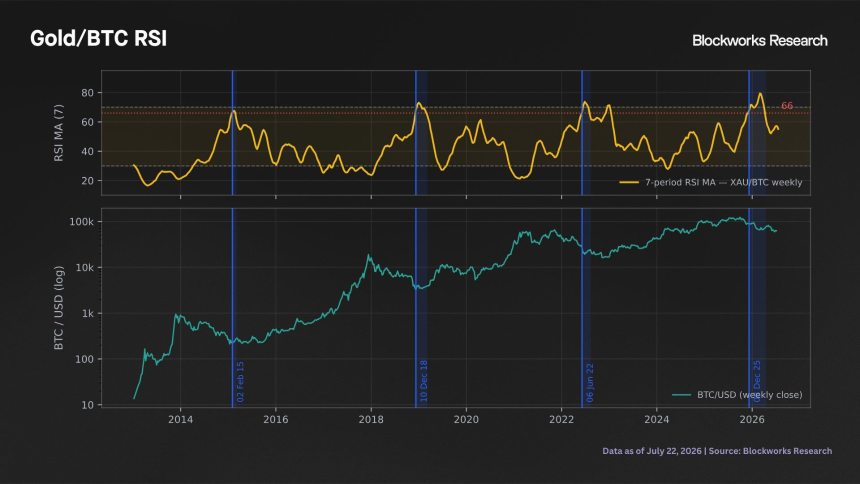Select the 06 Jun 22 vertical marker label
The height and width of the screenshot is (484, 860).
(590, 382)
